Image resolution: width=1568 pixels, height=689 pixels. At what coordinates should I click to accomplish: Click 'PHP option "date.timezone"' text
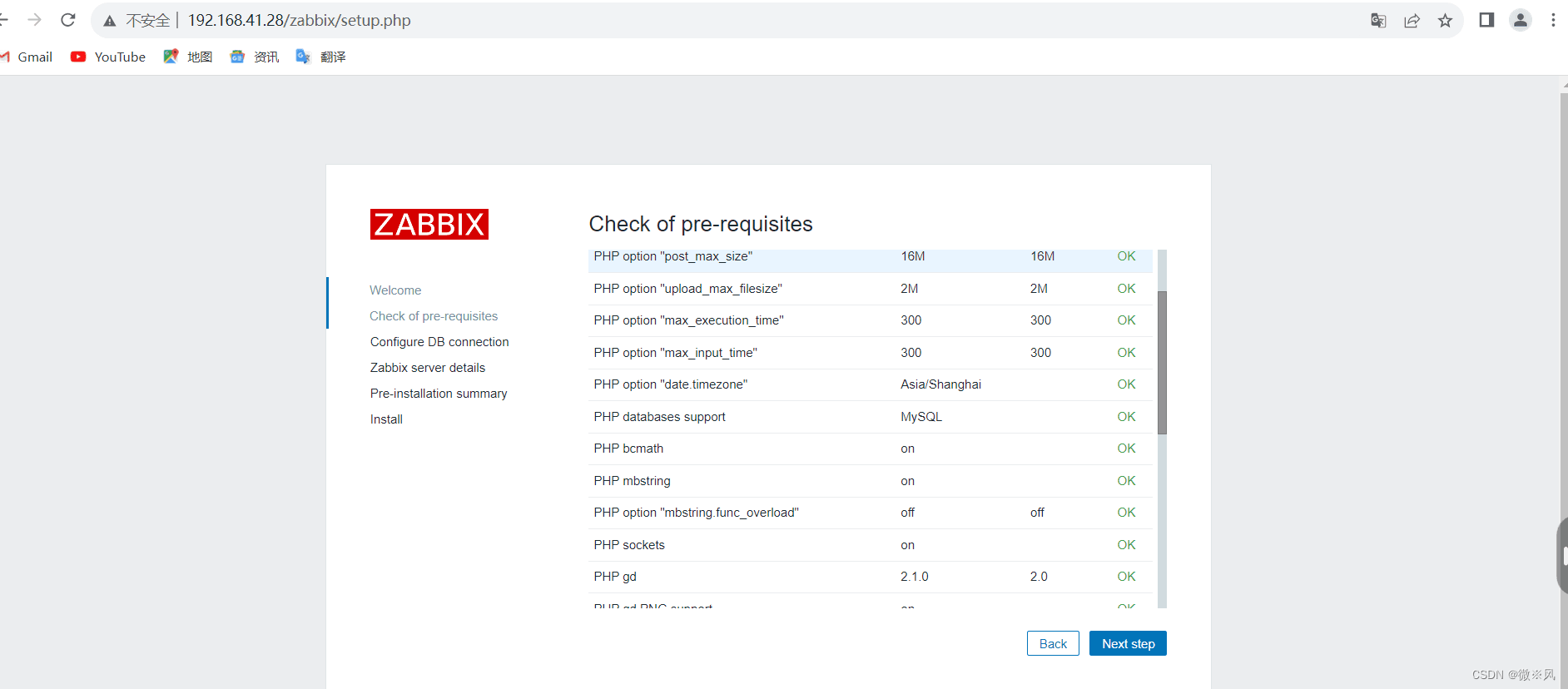point(671,384)
